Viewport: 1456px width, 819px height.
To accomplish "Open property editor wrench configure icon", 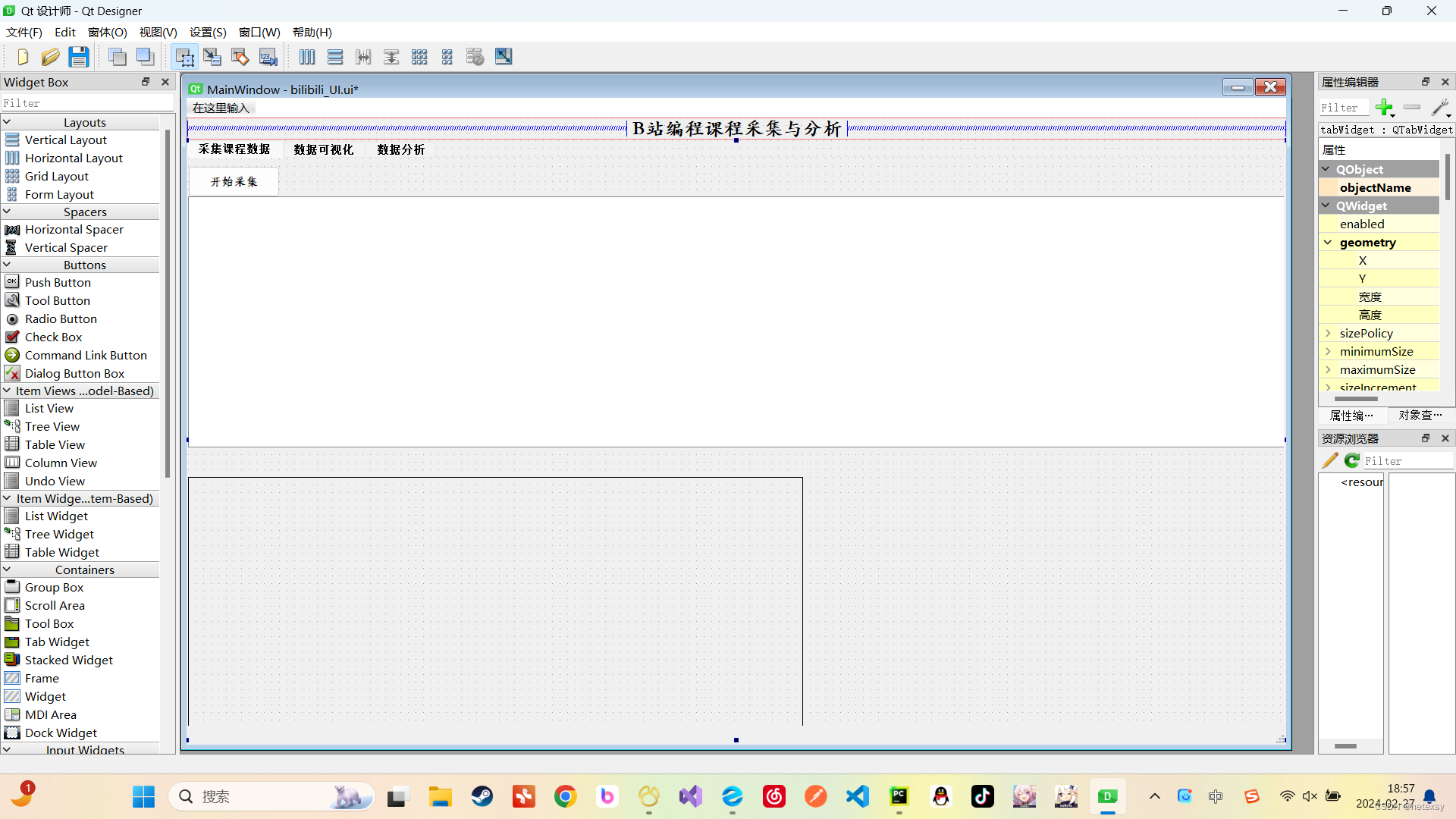I will tap(1441, 108).
